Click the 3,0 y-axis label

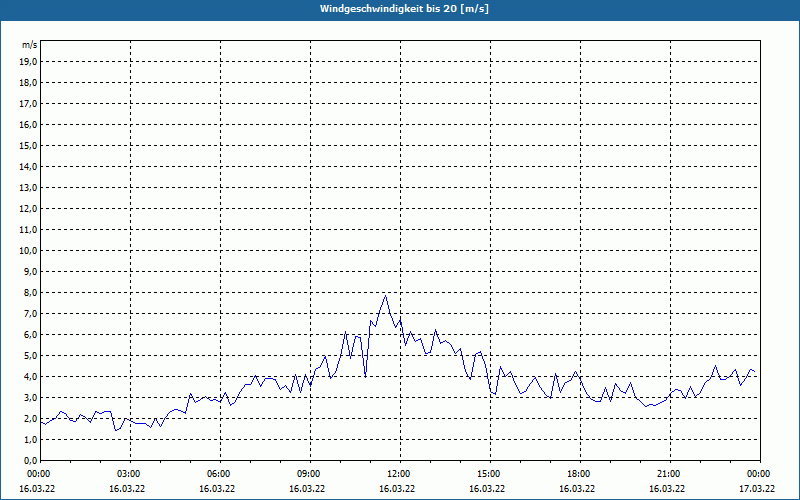coord(30,397)
